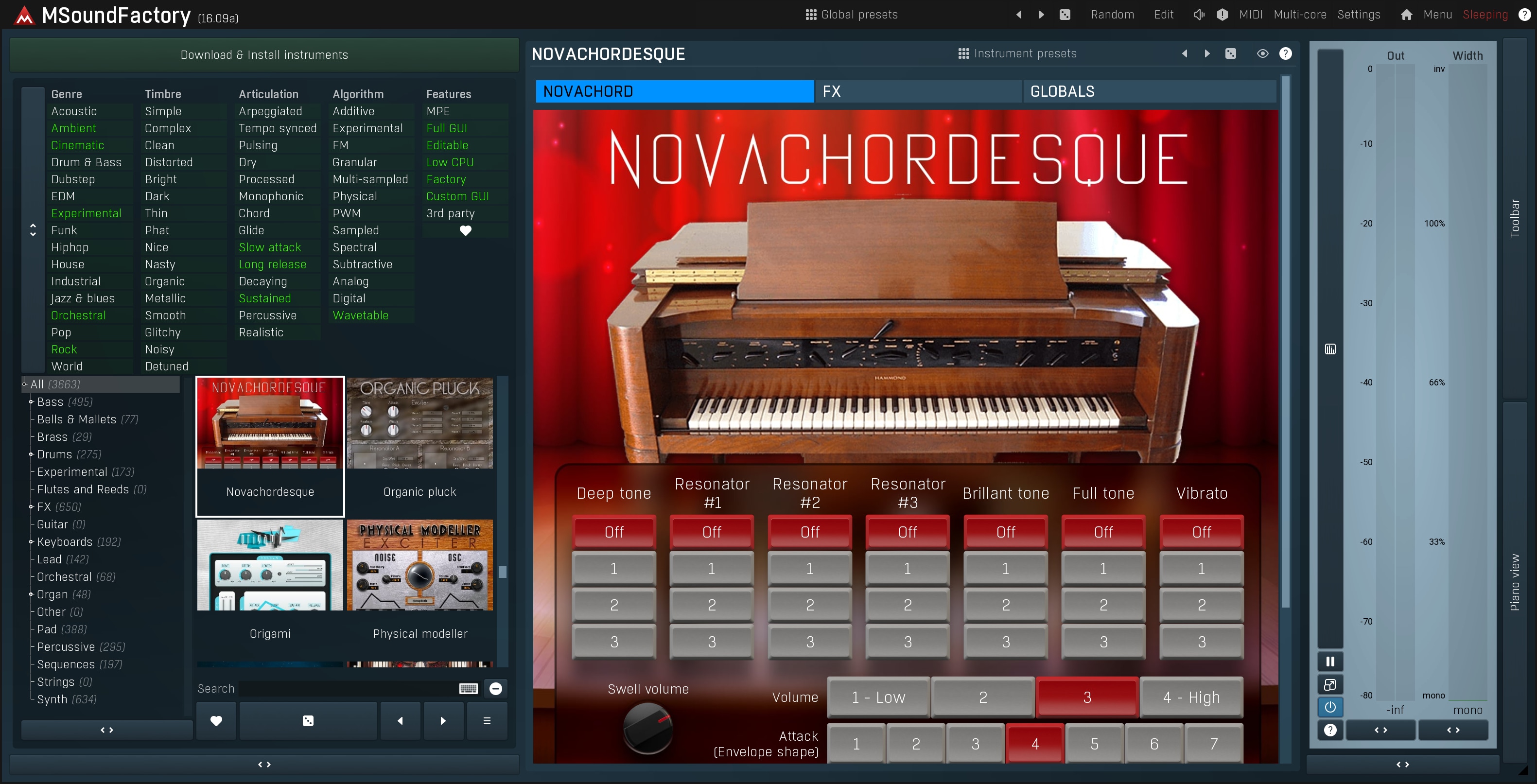Select Volume 4 - High
The image size is (1537, 784).
1191,697
